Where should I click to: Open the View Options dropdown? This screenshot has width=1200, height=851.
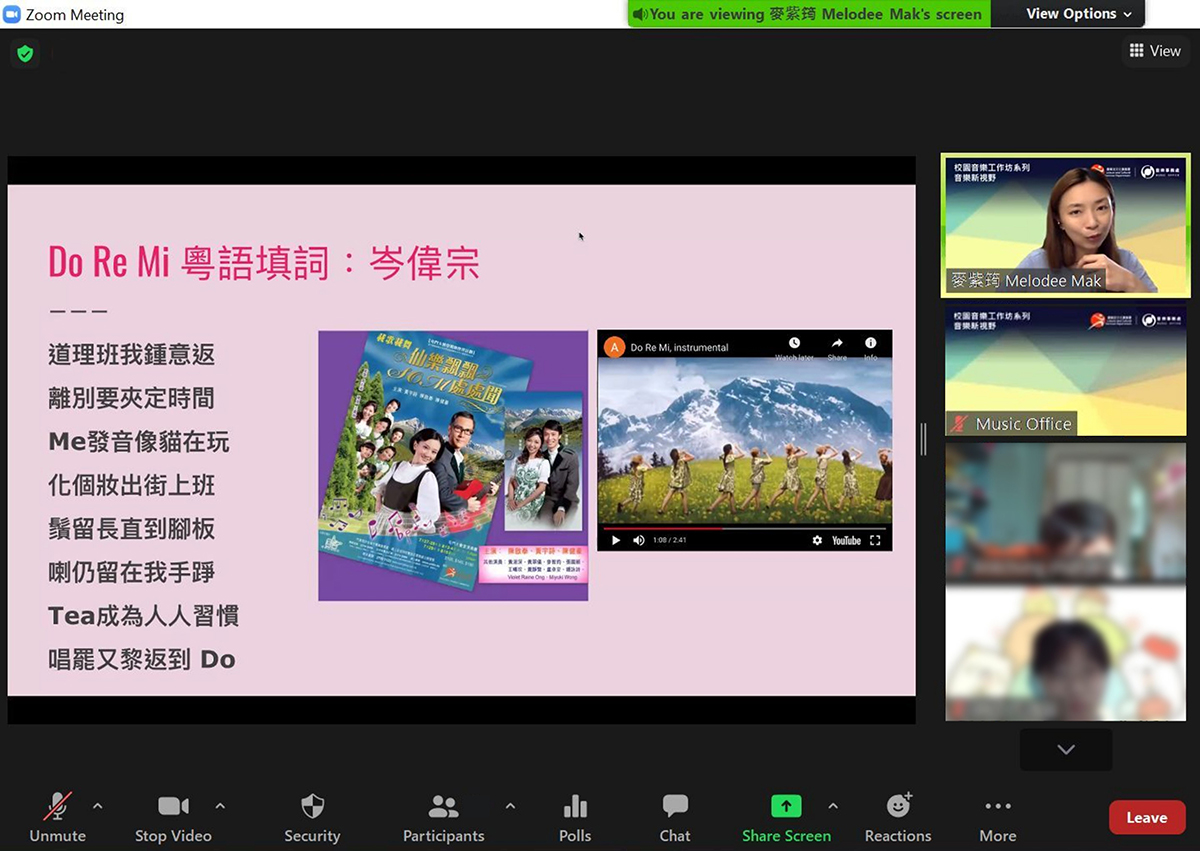point(1078,14)
